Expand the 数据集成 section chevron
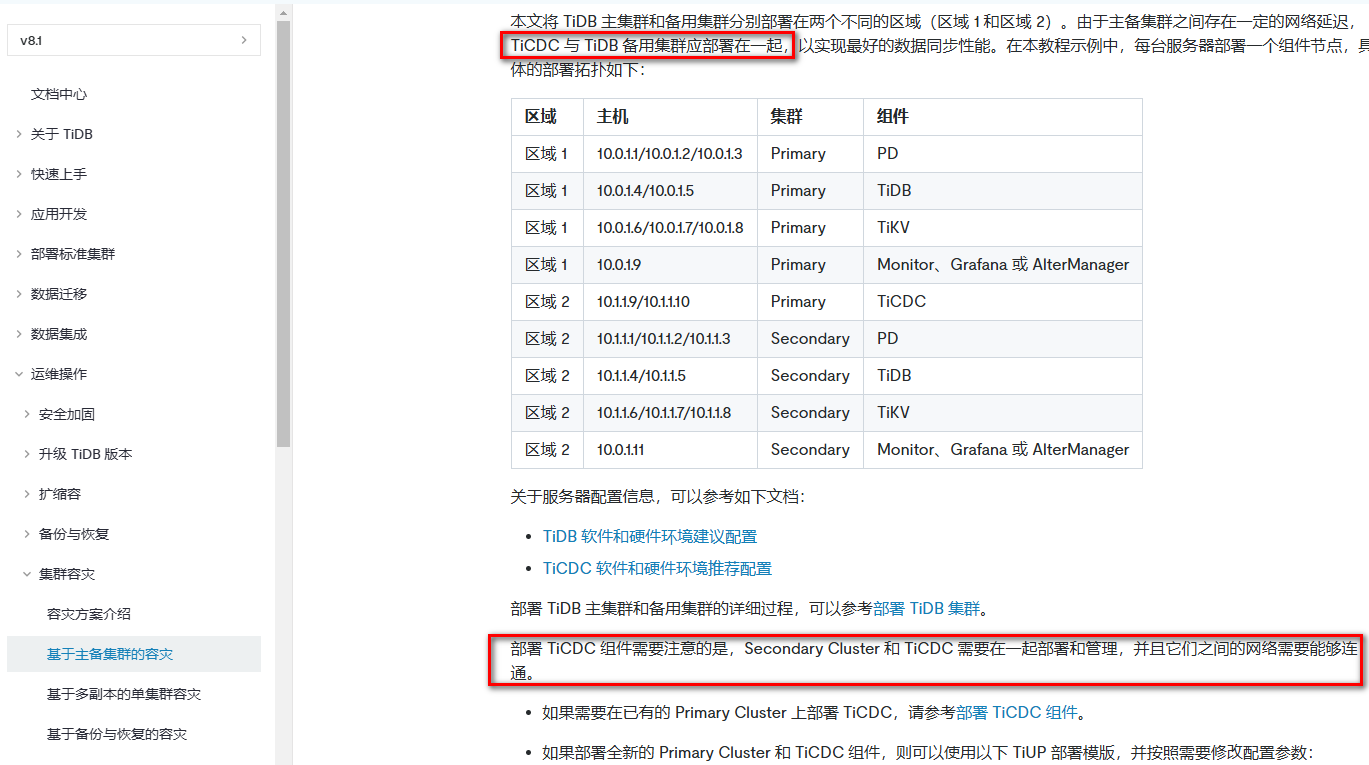The width and height of the screenshot is (1369, 765). coord(18,334)
